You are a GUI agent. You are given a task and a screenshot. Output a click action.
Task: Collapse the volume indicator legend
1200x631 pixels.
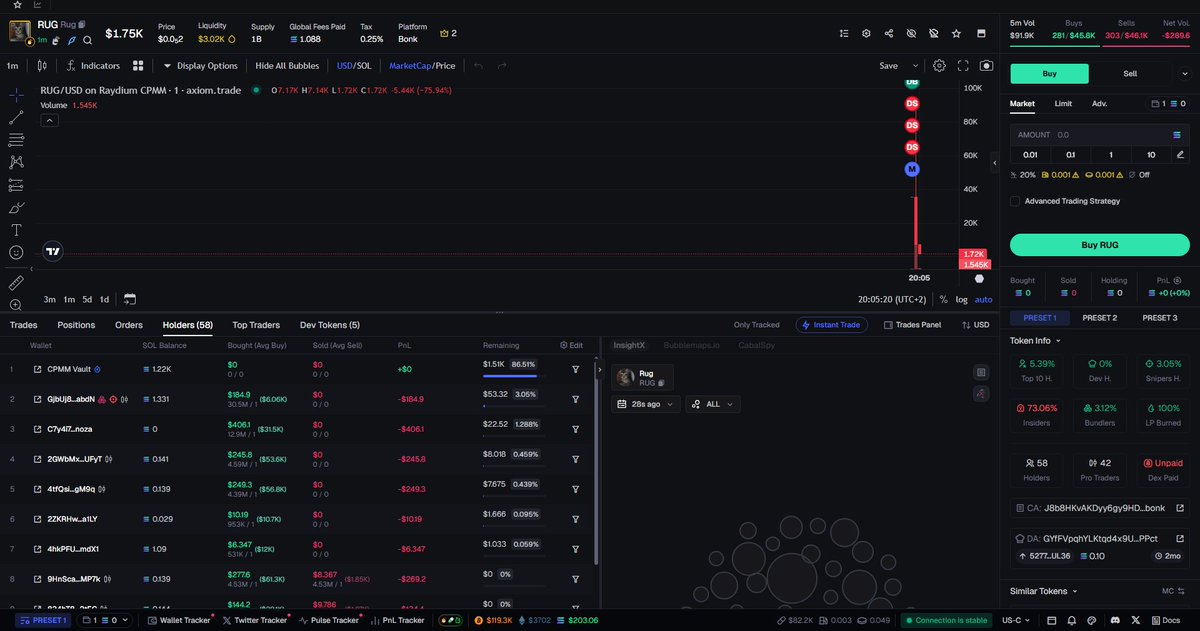[x=49, y=120]
